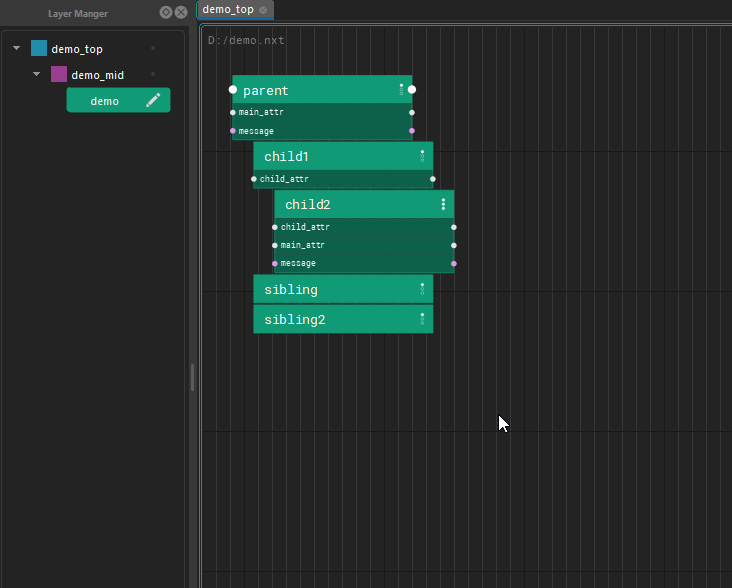Float the Layer Manger panel
The image size is (732, 588).
point(165,12)
